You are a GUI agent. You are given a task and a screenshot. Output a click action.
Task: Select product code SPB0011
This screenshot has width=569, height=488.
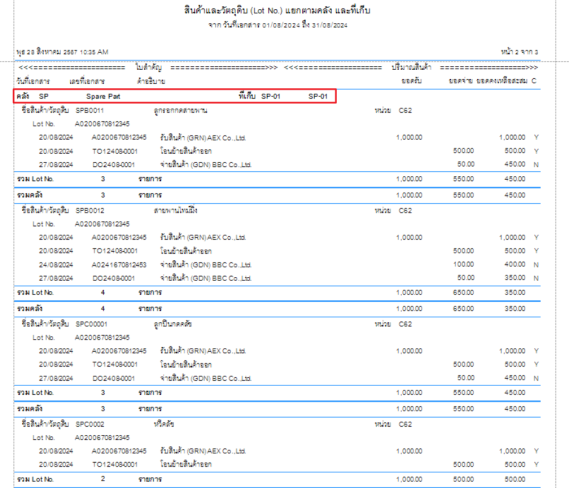[90, 110]
